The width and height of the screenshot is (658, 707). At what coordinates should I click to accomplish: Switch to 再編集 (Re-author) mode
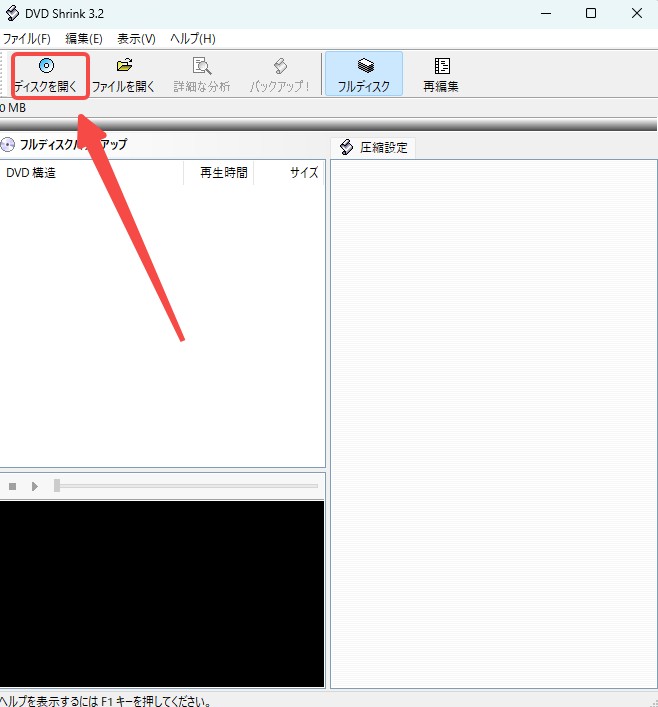441,74
